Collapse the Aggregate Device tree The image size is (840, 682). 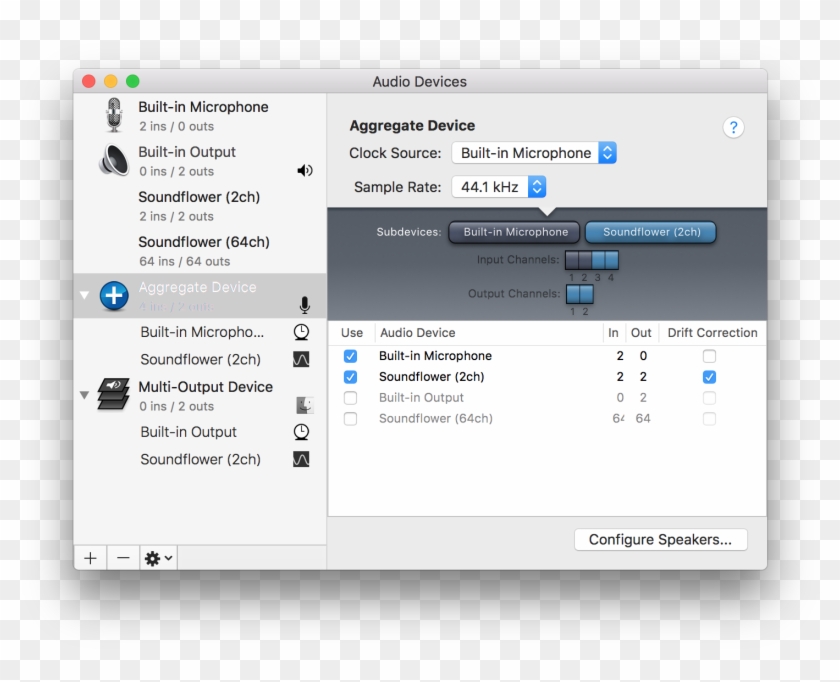point(84,296)
